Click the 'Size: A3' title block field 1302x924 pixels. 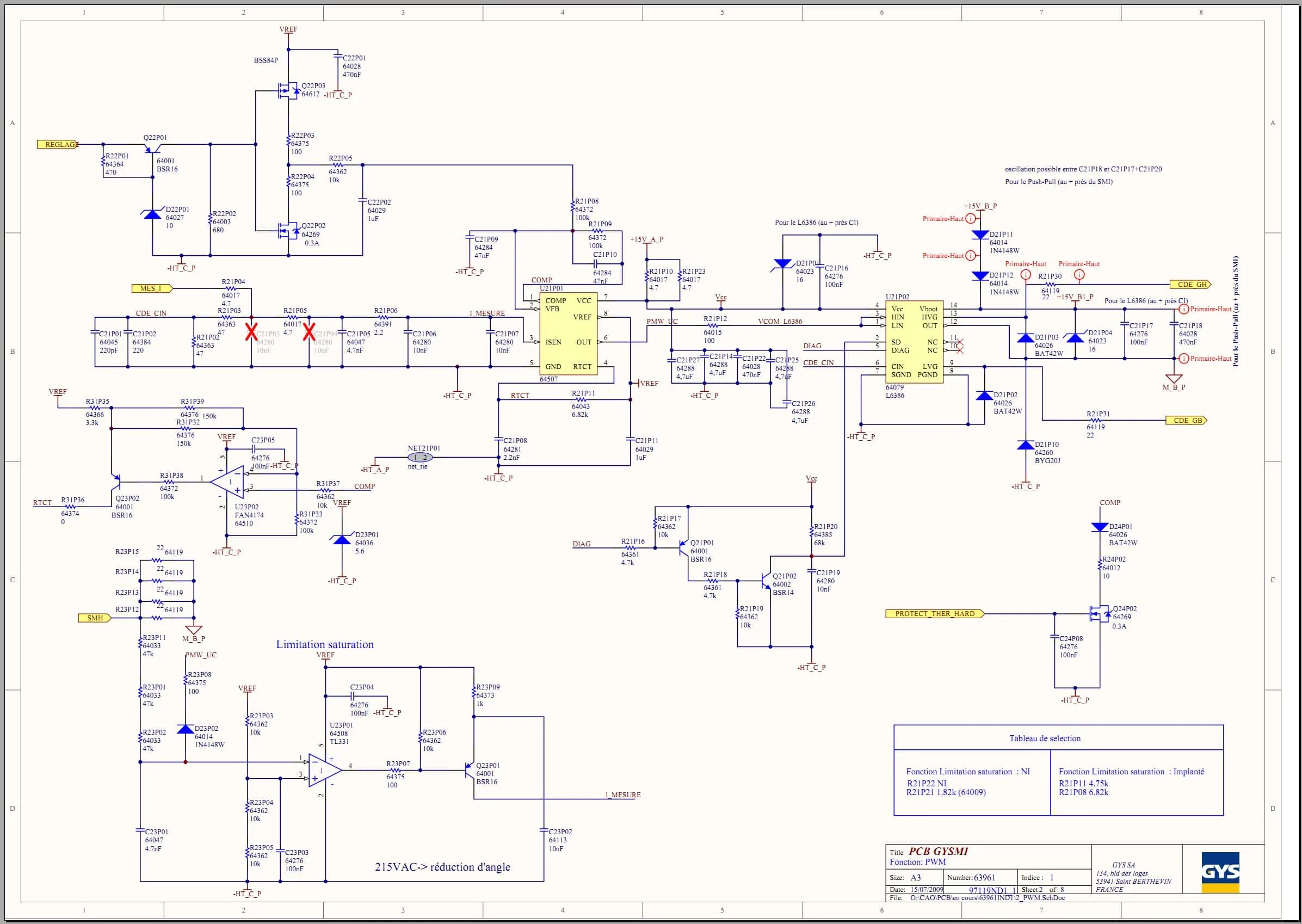coord(905,877)
